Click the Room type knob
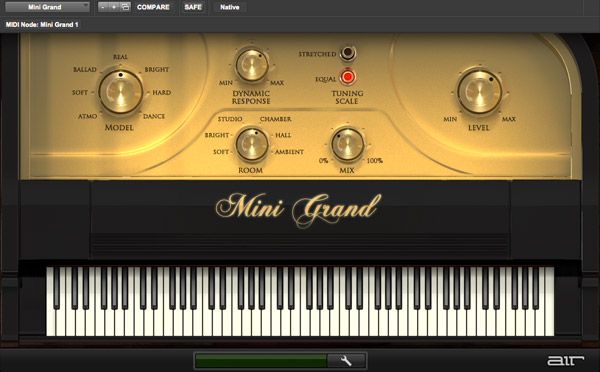 tap(251, 145)
